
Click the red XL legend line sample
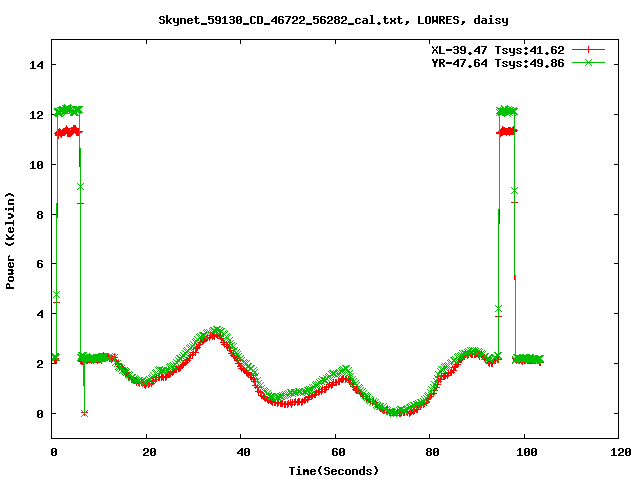588,50
